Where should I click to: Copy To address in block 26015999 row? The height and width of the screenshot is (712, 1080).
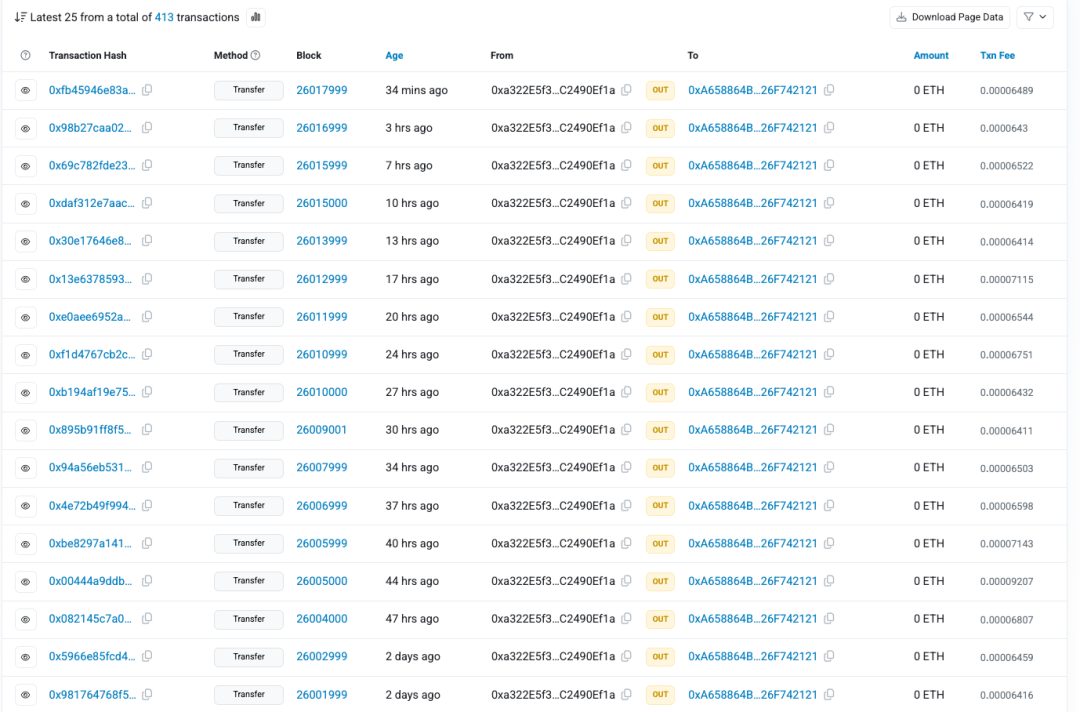829,165
